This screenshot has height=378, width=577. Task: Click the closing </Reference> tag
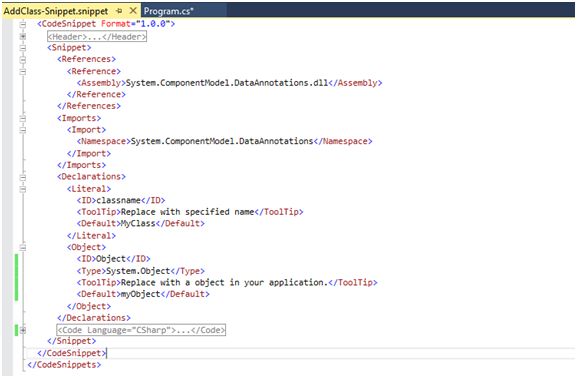[96, 94]
